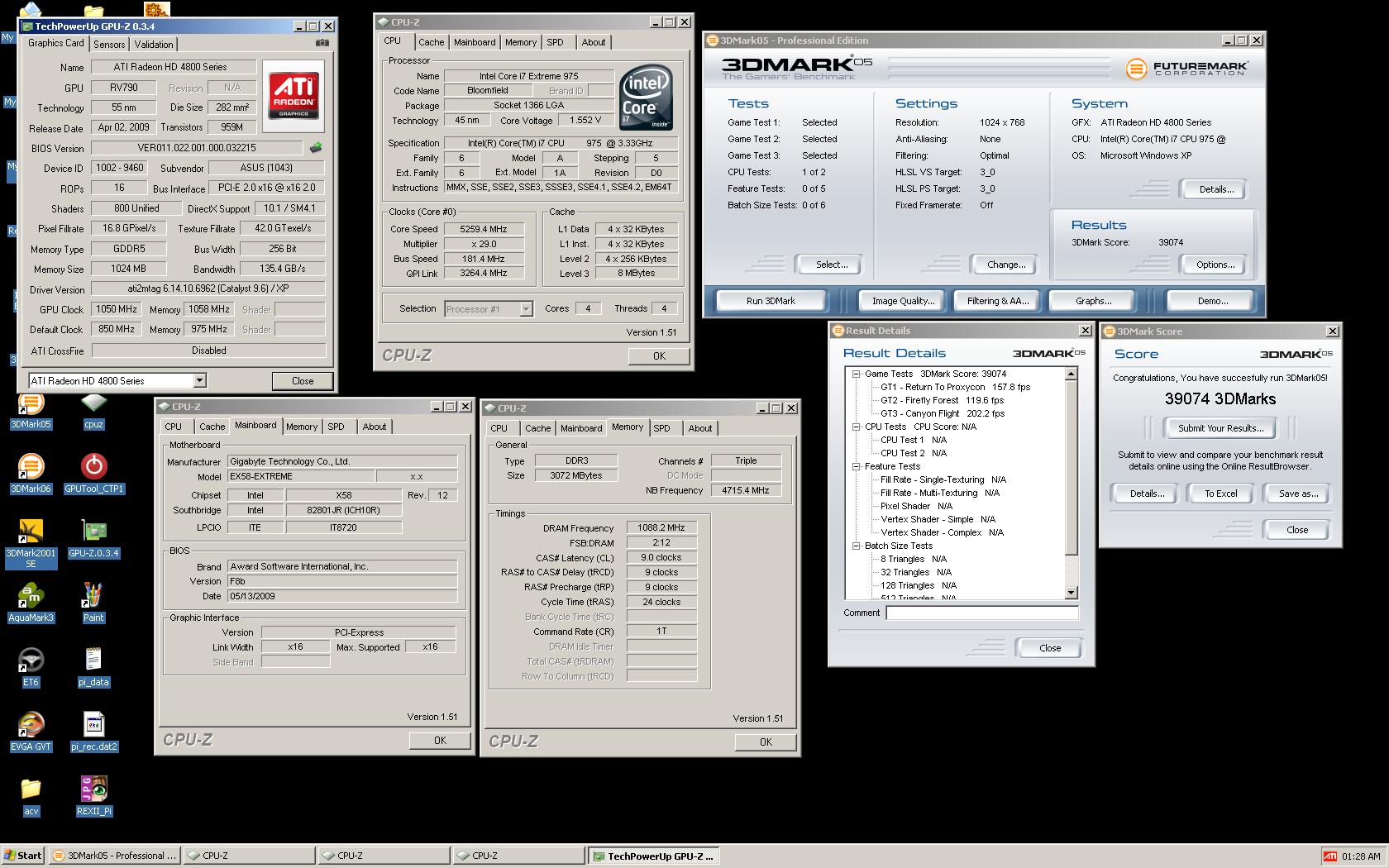The width and height of the screenshot is (1389, 868).
Task: Click the system Details... button in 3DMark05
Action: [x=1216, y=189]
